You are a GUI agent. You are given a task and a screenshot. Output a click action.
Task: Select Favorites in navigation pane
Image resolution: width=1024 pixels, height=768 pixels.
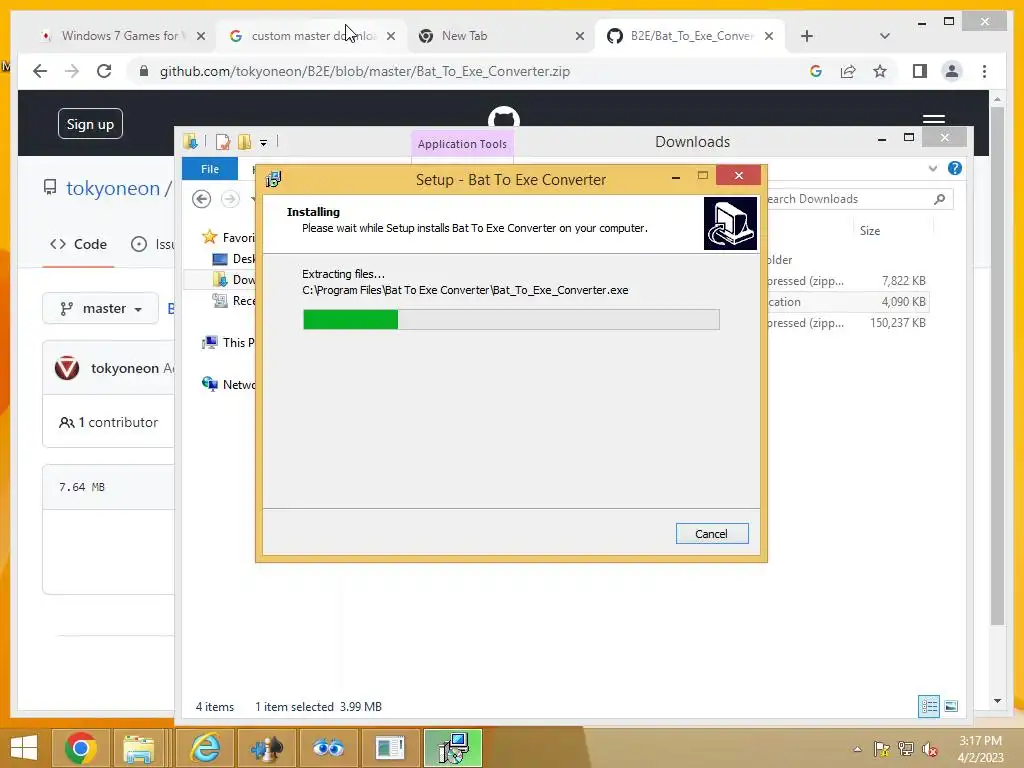229,237
